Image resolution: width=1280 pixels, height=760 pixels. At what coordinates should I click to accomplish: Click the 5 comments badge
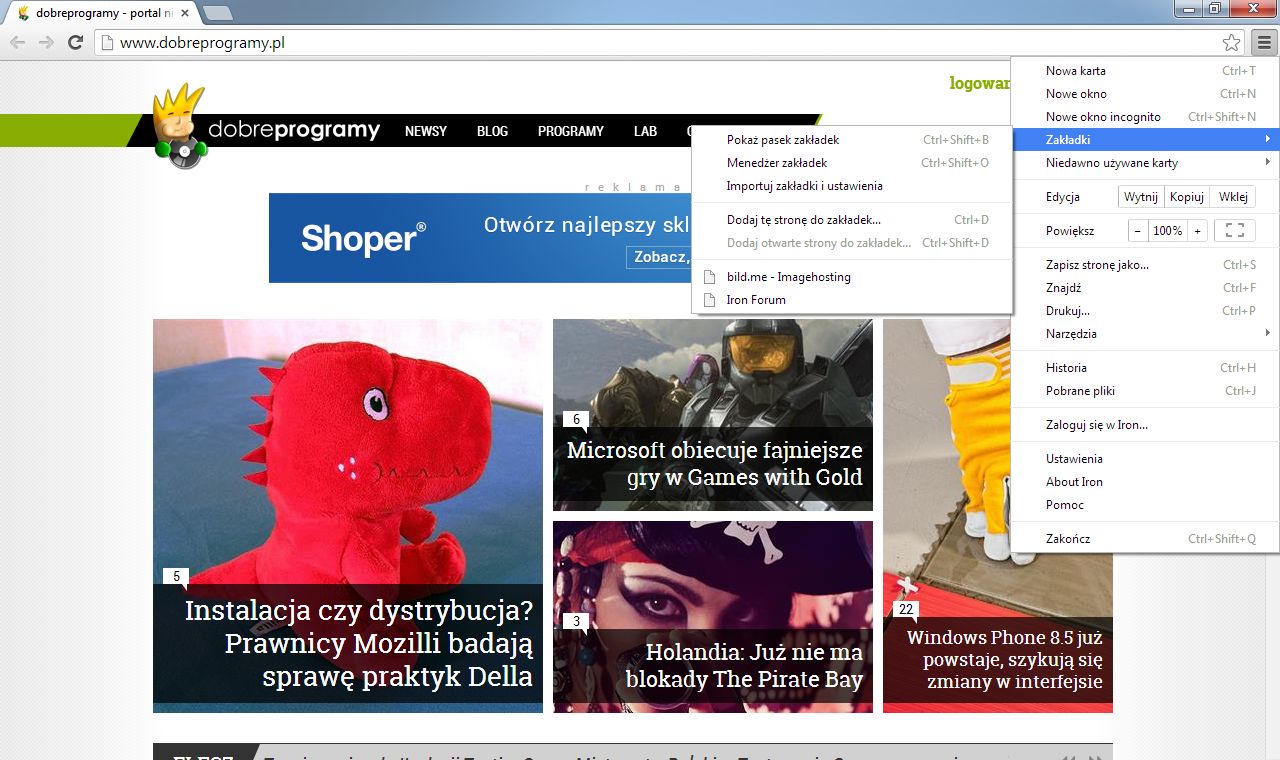tap(176, 576)
